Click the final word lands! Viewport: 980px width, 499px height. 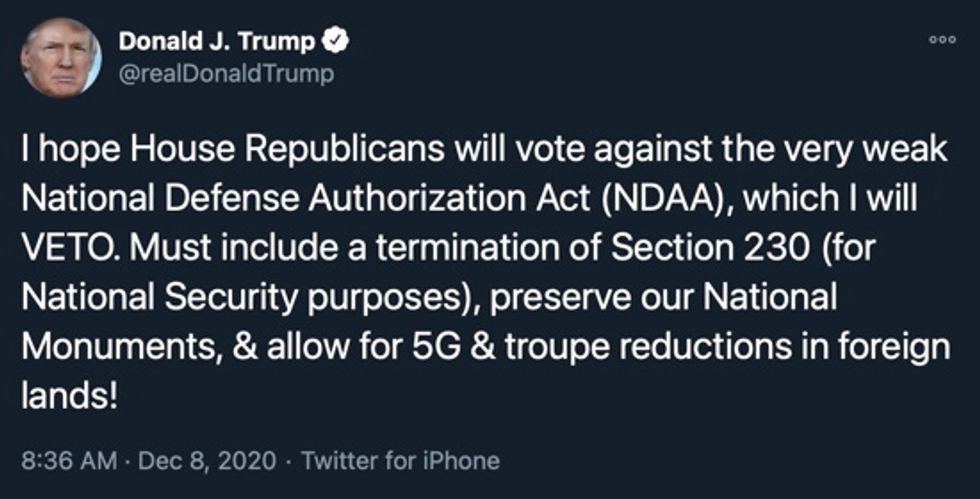[70, 394]
